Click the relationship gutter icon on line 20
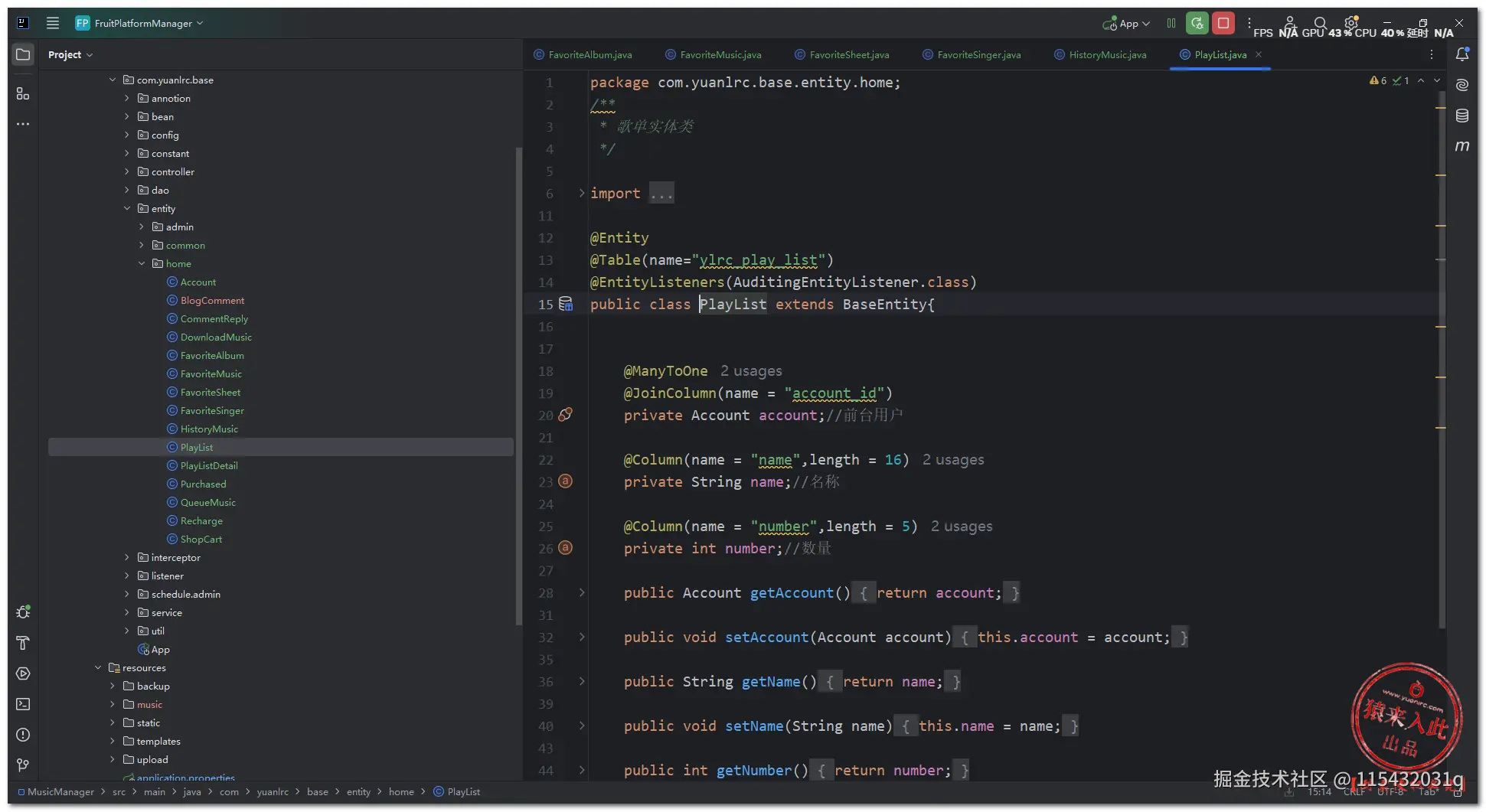1486x812 pixels. point(566,415)
